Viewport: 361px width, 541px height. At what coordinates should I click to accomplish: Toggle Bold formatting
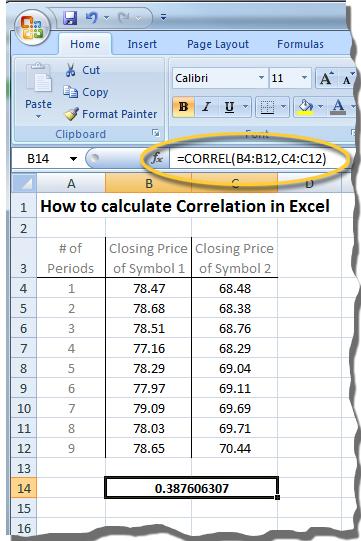pos(183,107)
